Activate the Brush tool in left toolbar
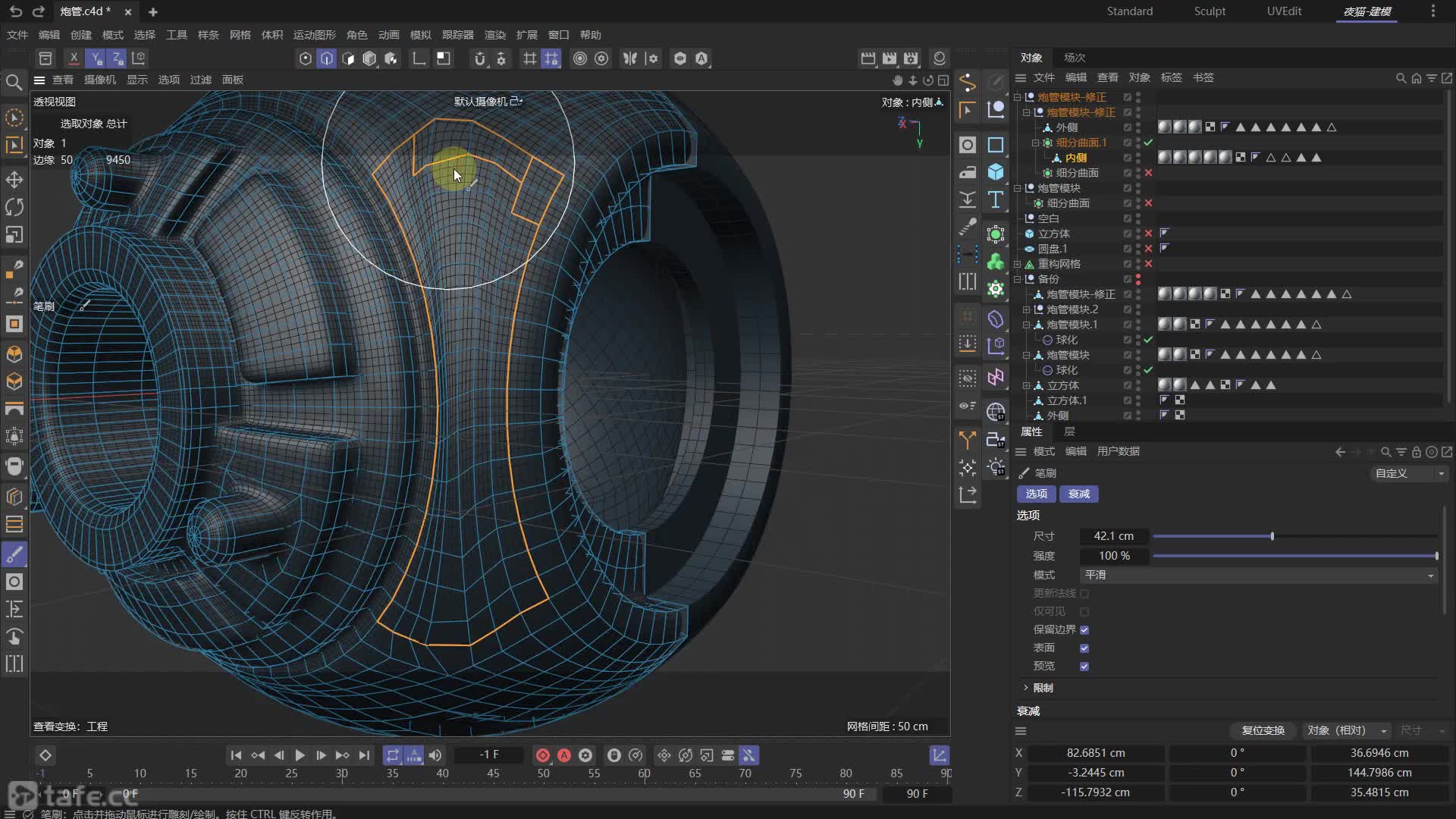 [x=14, y=554]
